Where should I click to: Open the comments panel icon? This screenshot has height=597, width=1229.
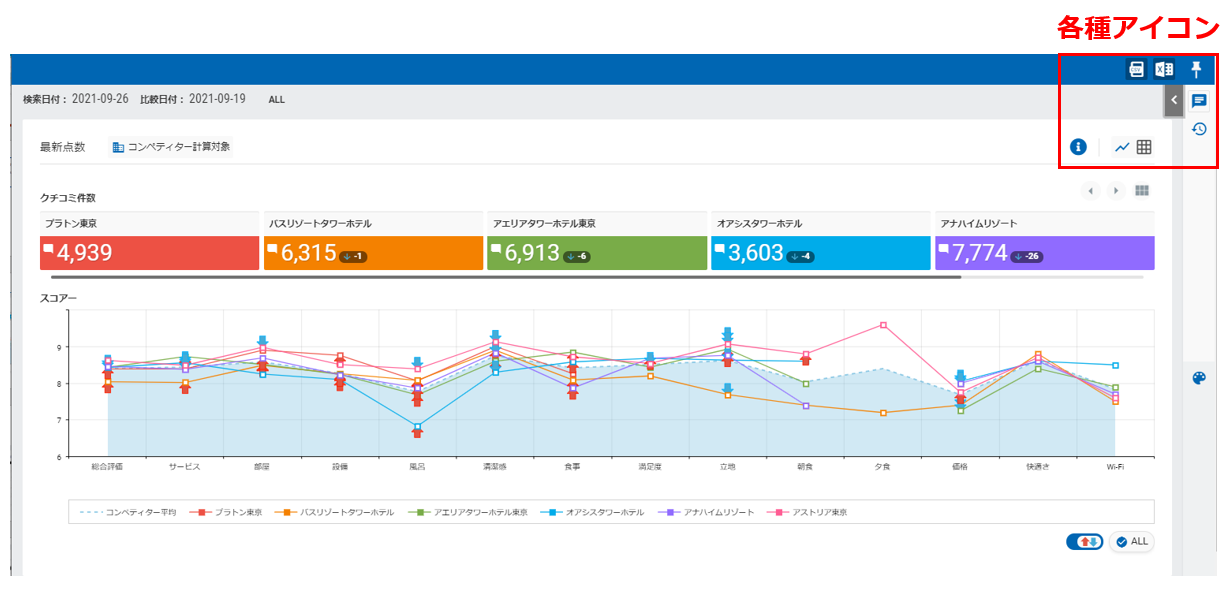(x=1199, y=101)
